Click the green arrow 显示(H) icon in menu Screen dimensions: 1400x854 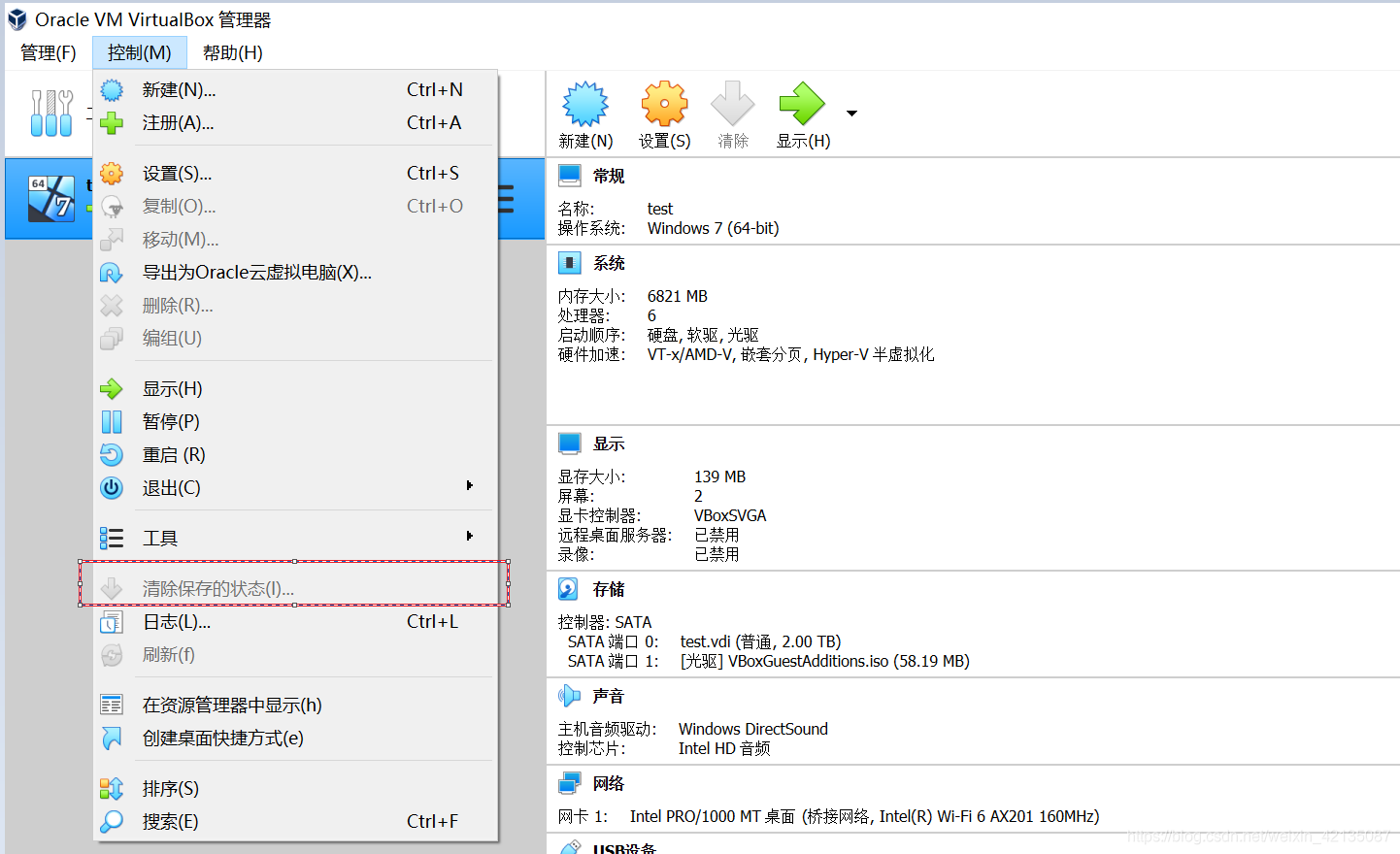pos(112,389)
